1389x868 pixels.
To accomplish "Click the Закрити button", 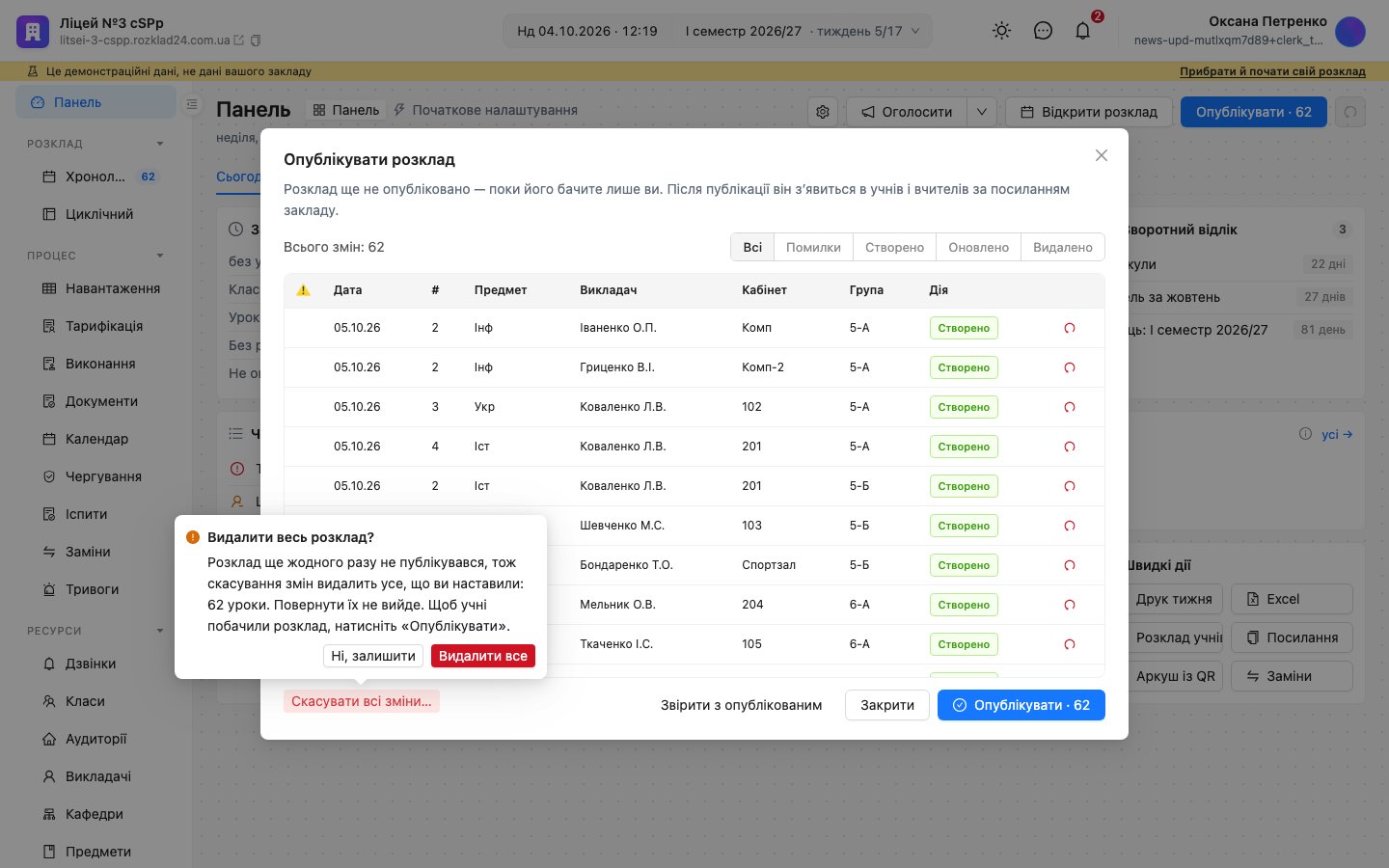I will click(x=887, y=705).
